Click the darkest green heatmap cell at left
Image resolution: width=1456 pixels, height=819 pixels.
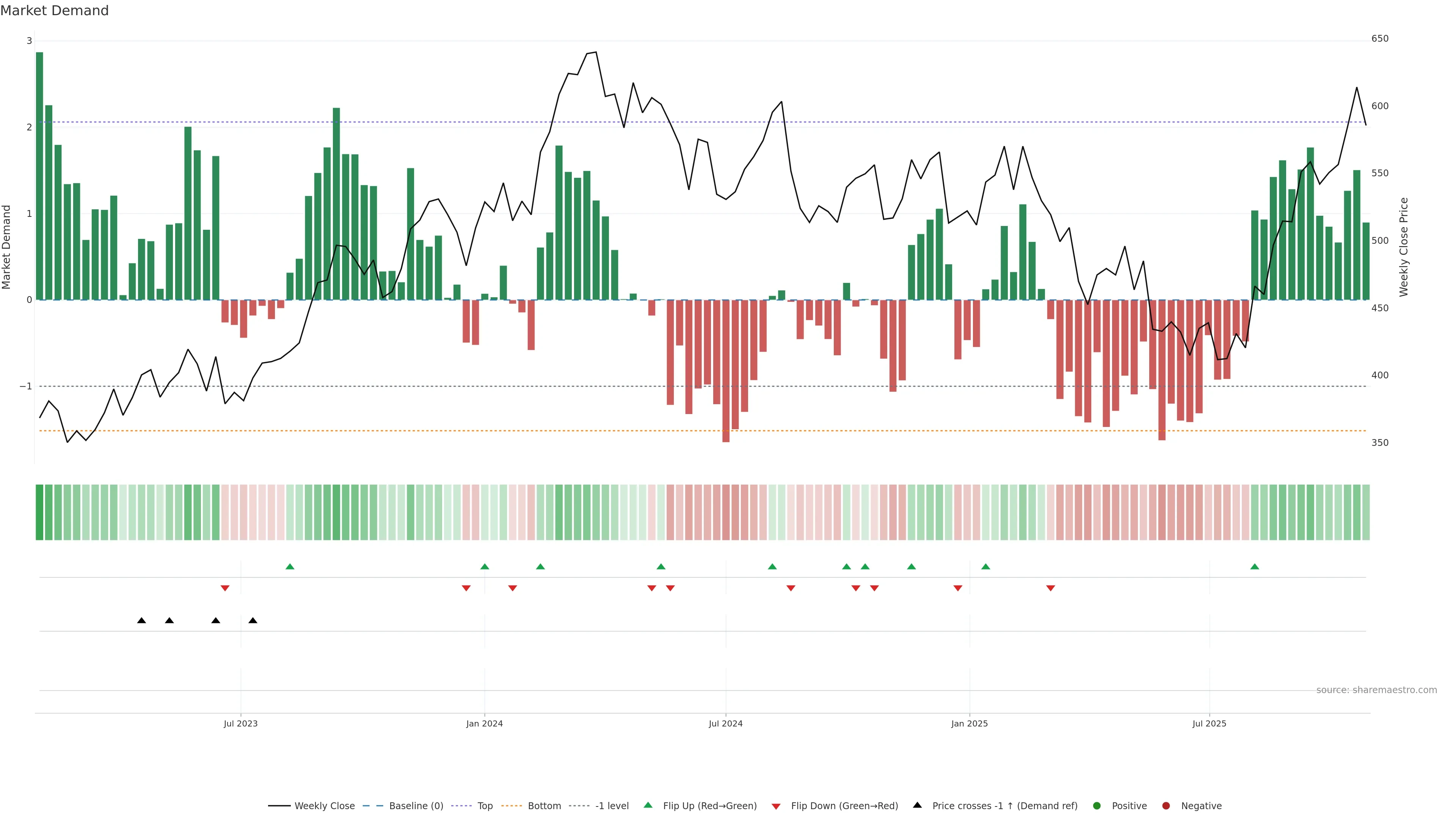tap(39, 512)
